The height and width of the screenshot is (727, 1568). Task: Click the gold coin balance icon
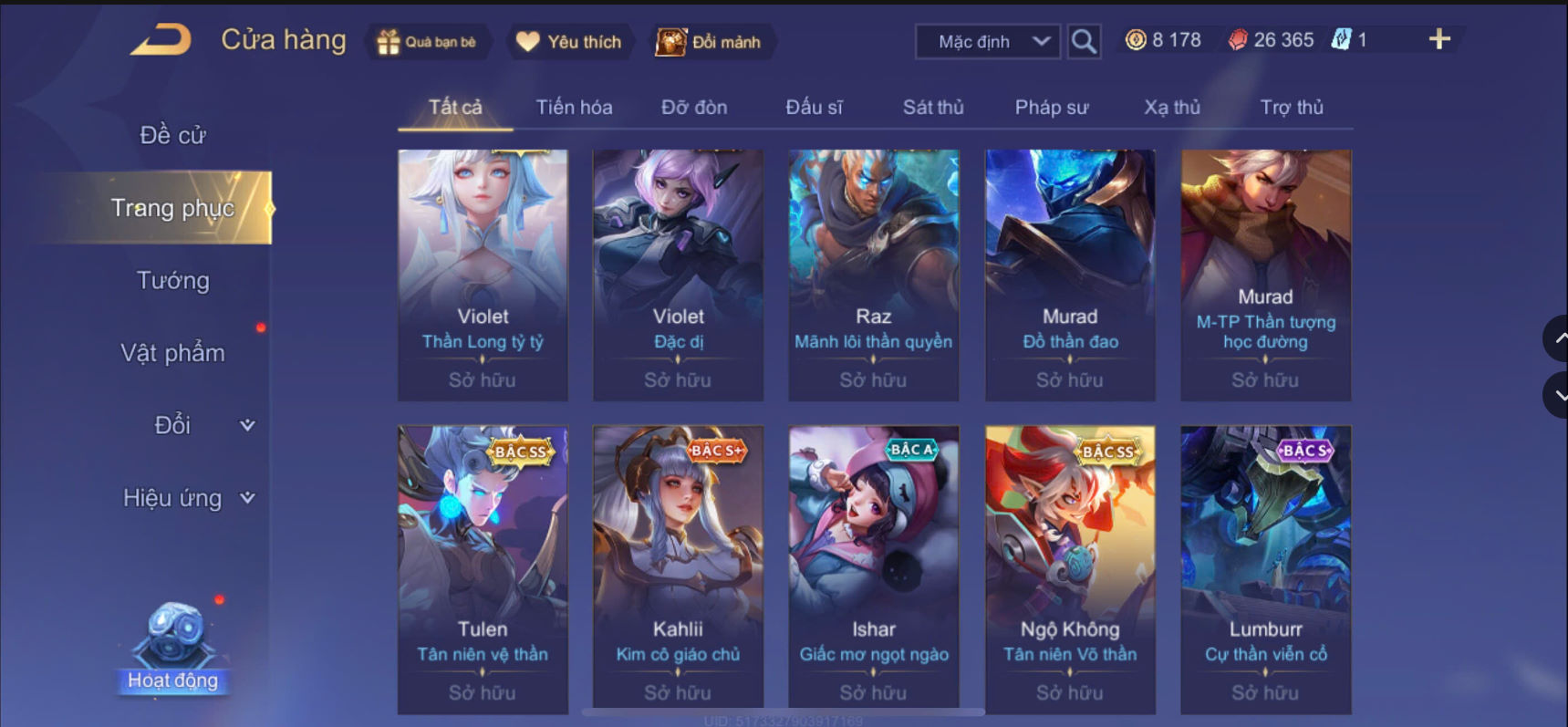point(1136,40)
